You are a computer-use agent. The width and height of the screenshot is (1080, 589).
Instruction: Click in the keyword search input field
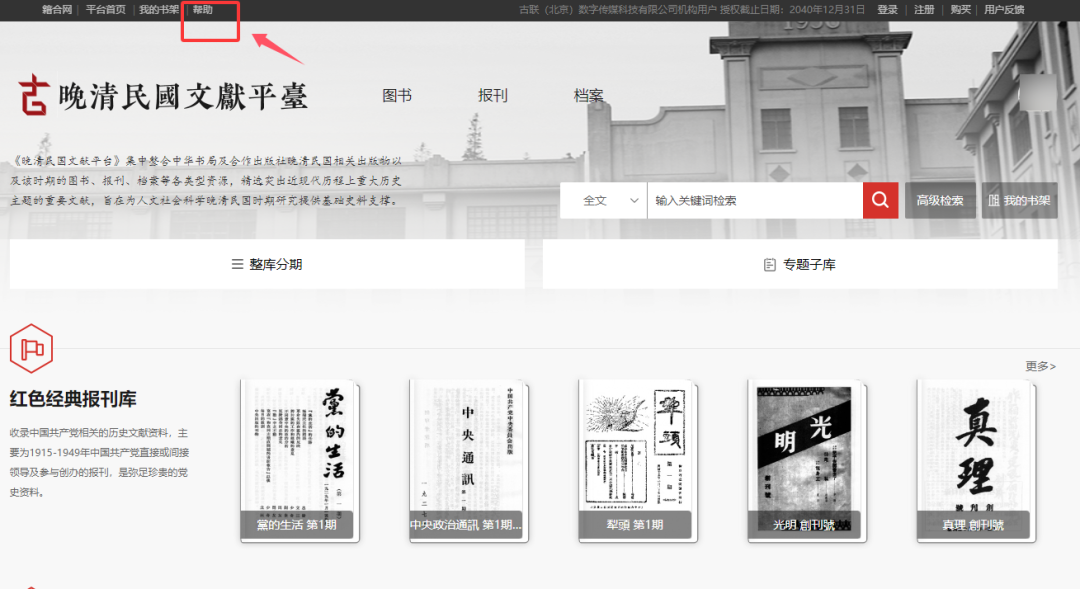[754, 200]
